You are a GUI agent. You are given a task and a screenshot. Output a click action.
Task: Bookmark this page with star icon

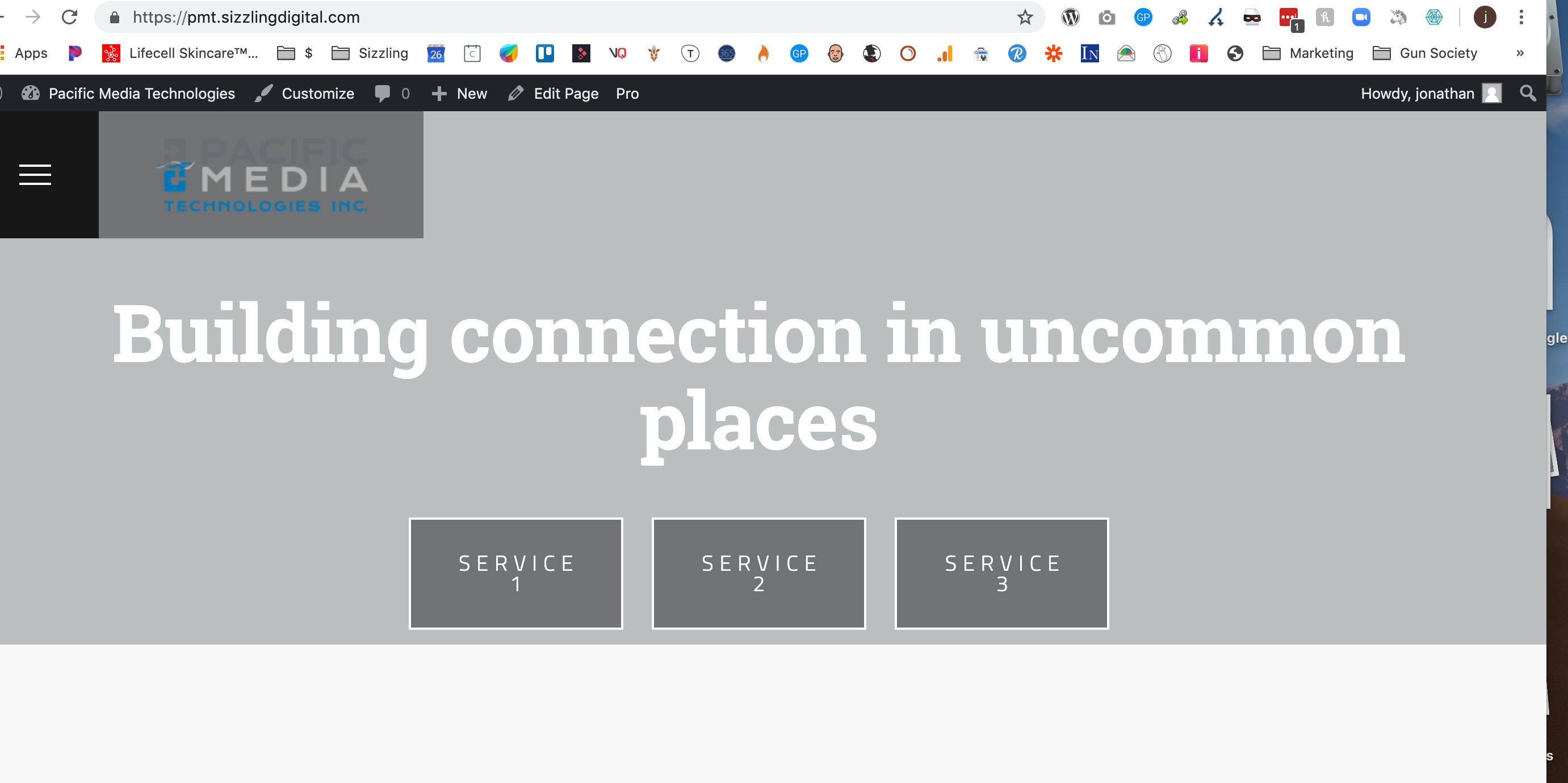(1025, 17)
